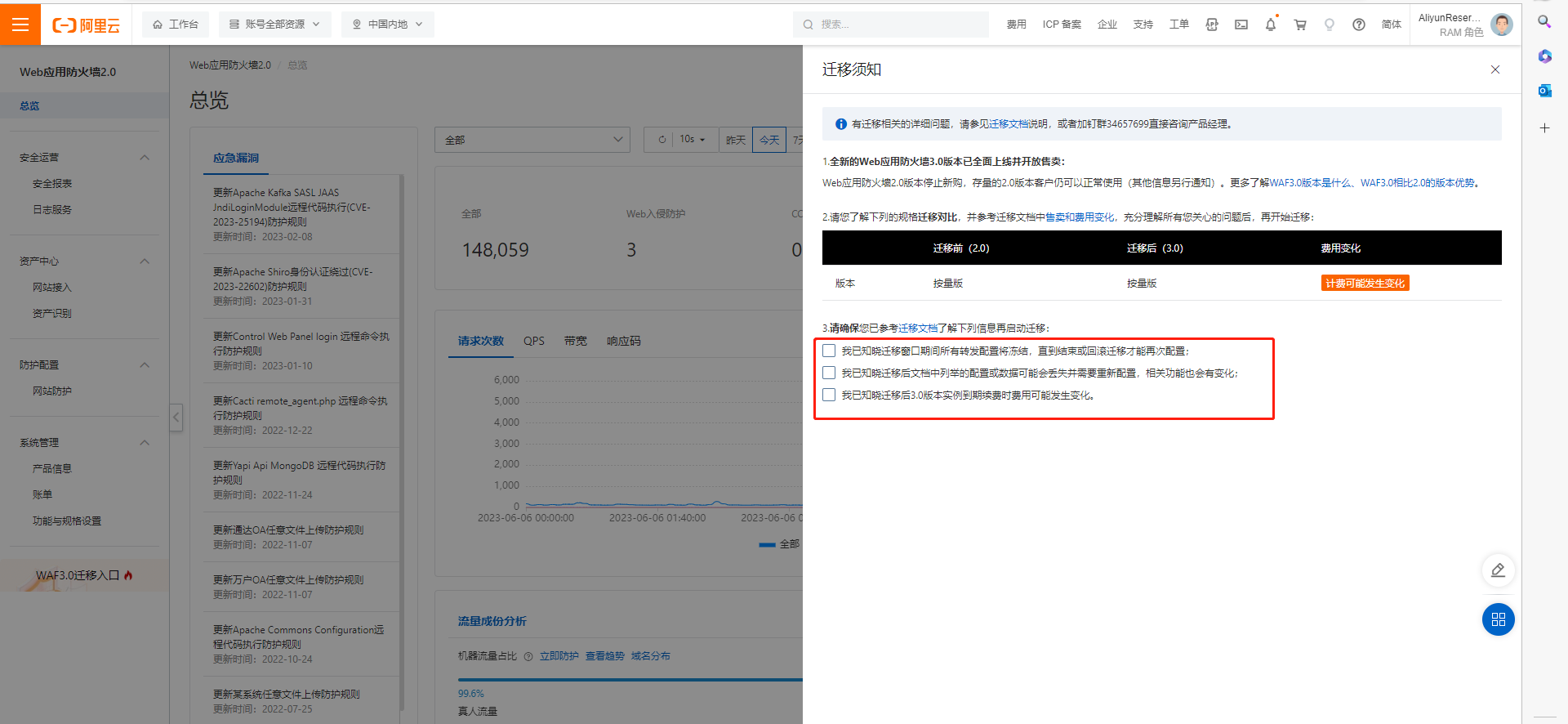
Task: Click the top search input field
Action: 890,25
